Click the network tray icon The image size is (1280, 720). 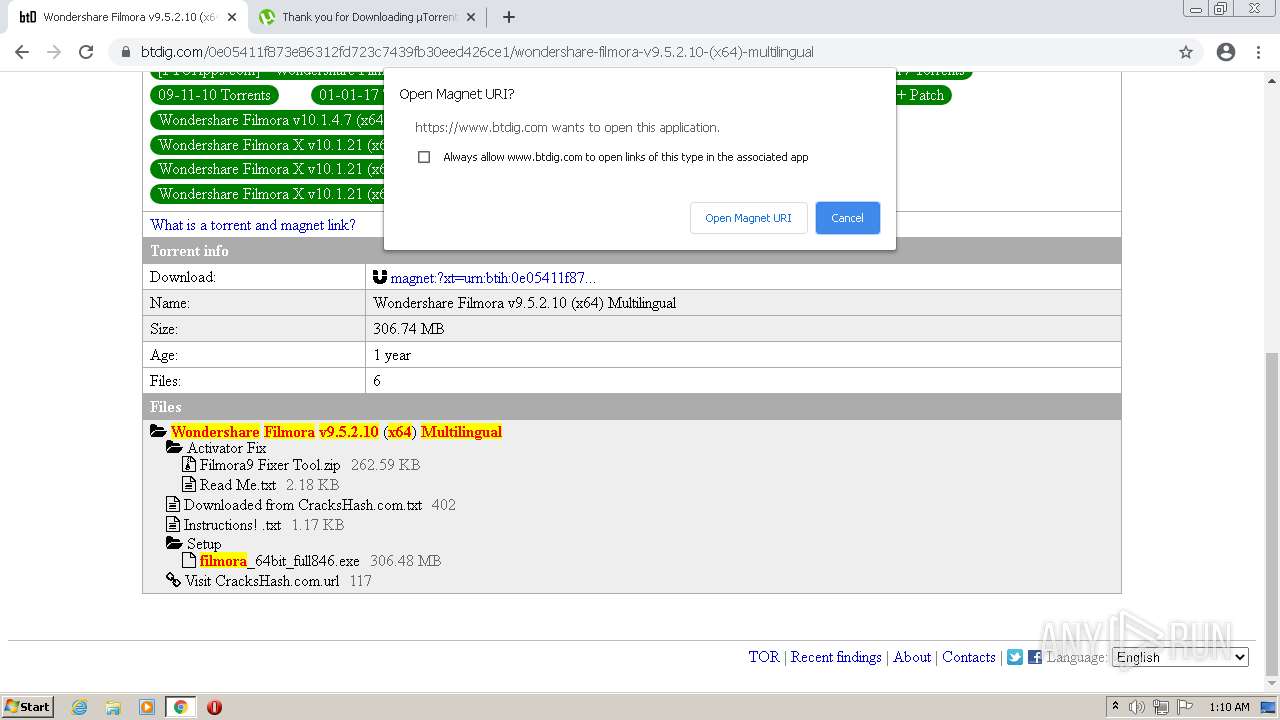(x=1160, y=707)
